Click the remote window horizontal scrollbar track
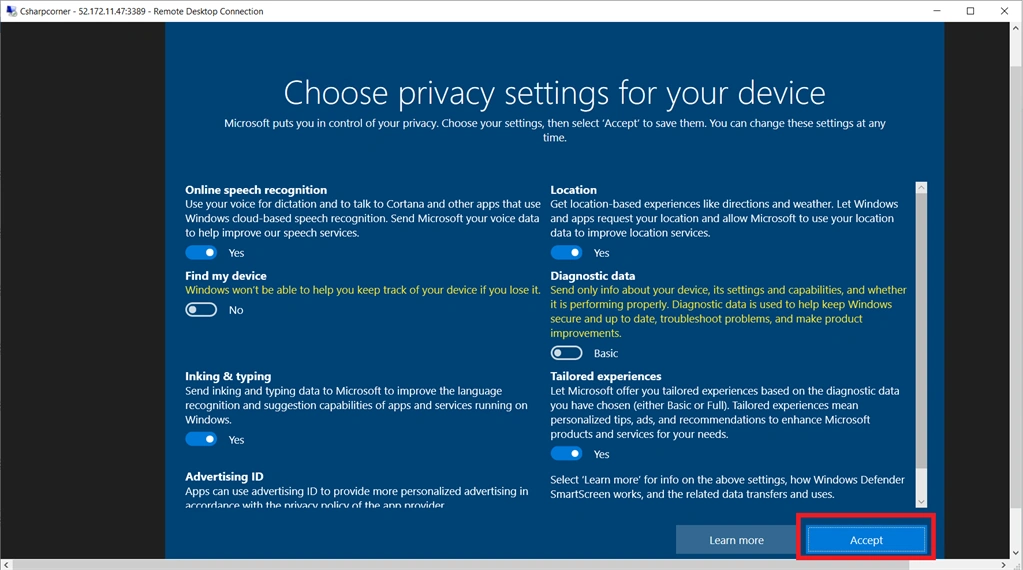This screenshot has height=570, width=1023. [x=505, y=565]
